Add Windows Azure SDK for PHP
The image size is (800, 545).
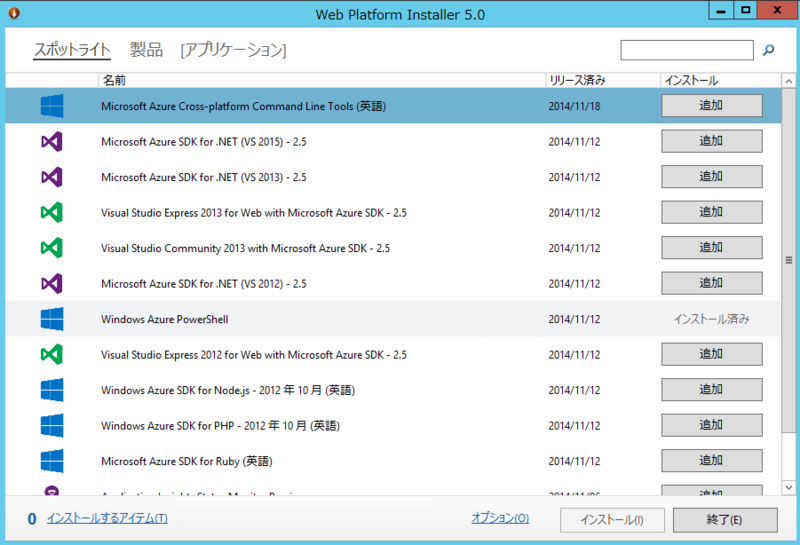[712, 425]
